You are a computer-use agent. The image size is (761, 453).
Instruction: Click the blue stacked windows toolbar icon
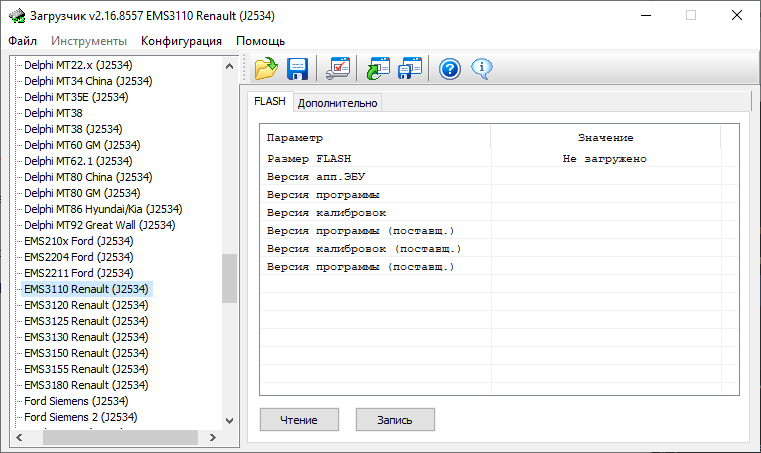pos(410,68)
